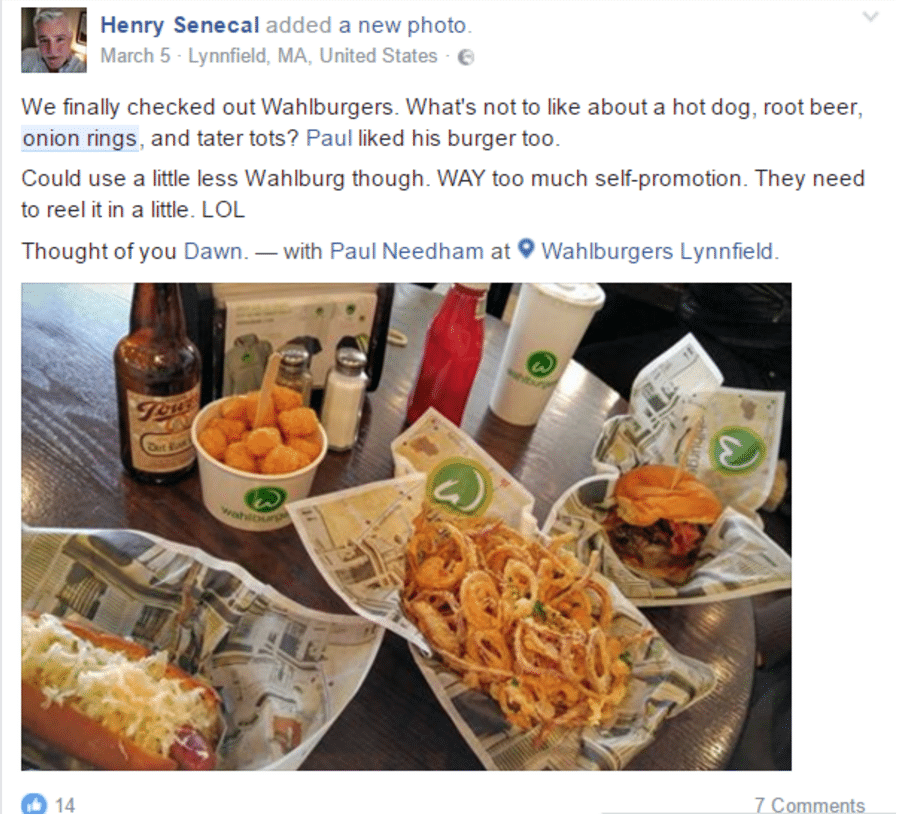
Task: View the 14 likes count
Action: tap(65, 805)
